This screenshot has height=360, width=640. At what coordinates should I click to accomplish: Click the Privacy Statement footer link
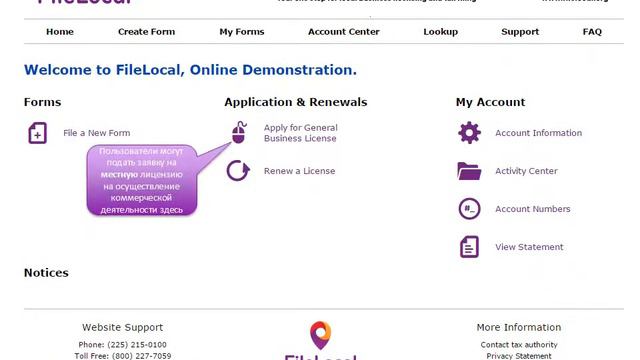pos(519,356)
